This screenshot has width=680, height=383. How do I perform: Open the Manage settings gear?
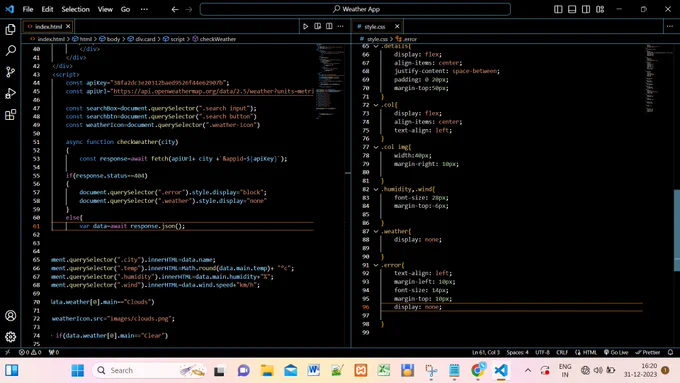coord(10,336)
